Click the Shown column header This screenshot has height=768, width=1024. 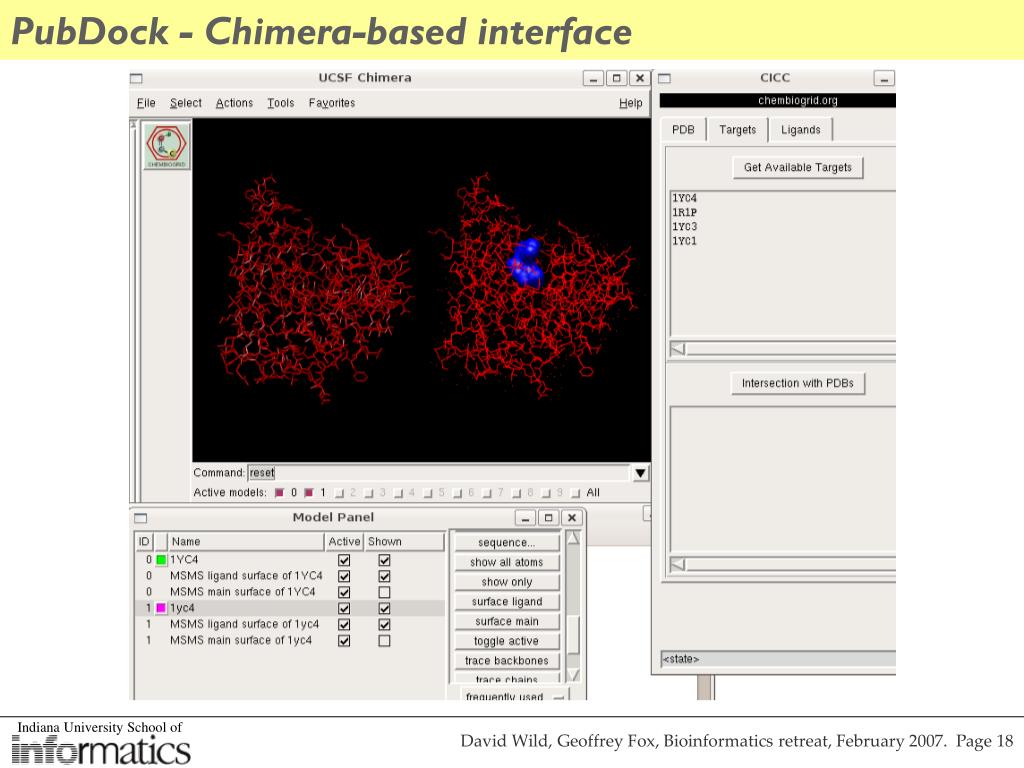click(404, 541)
